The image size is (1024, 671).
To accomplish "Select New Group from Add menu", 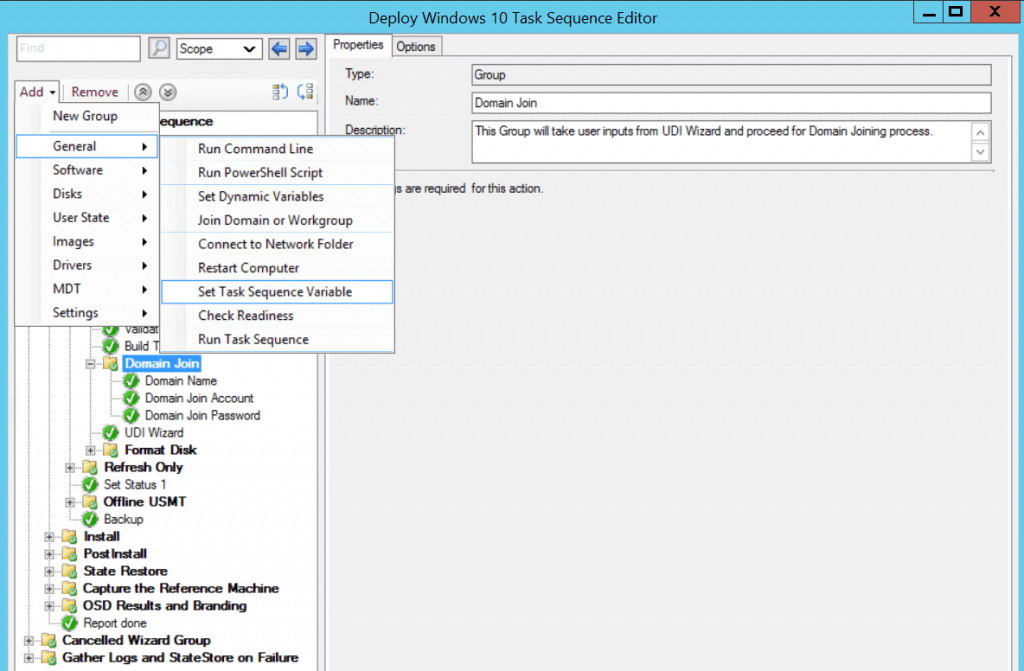I will (x=87, y=116).
